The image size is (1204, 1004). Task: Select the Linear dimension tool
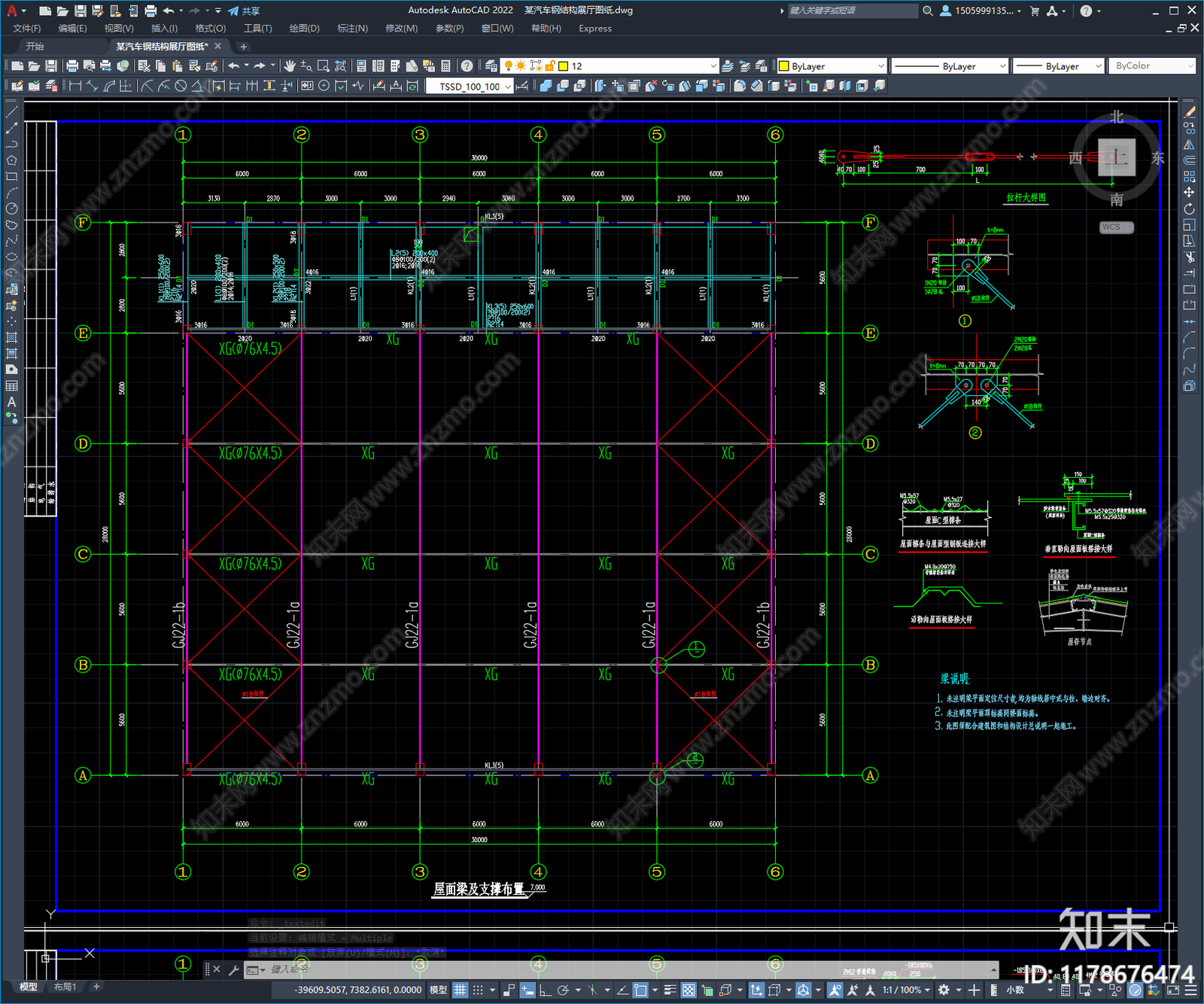75,86
